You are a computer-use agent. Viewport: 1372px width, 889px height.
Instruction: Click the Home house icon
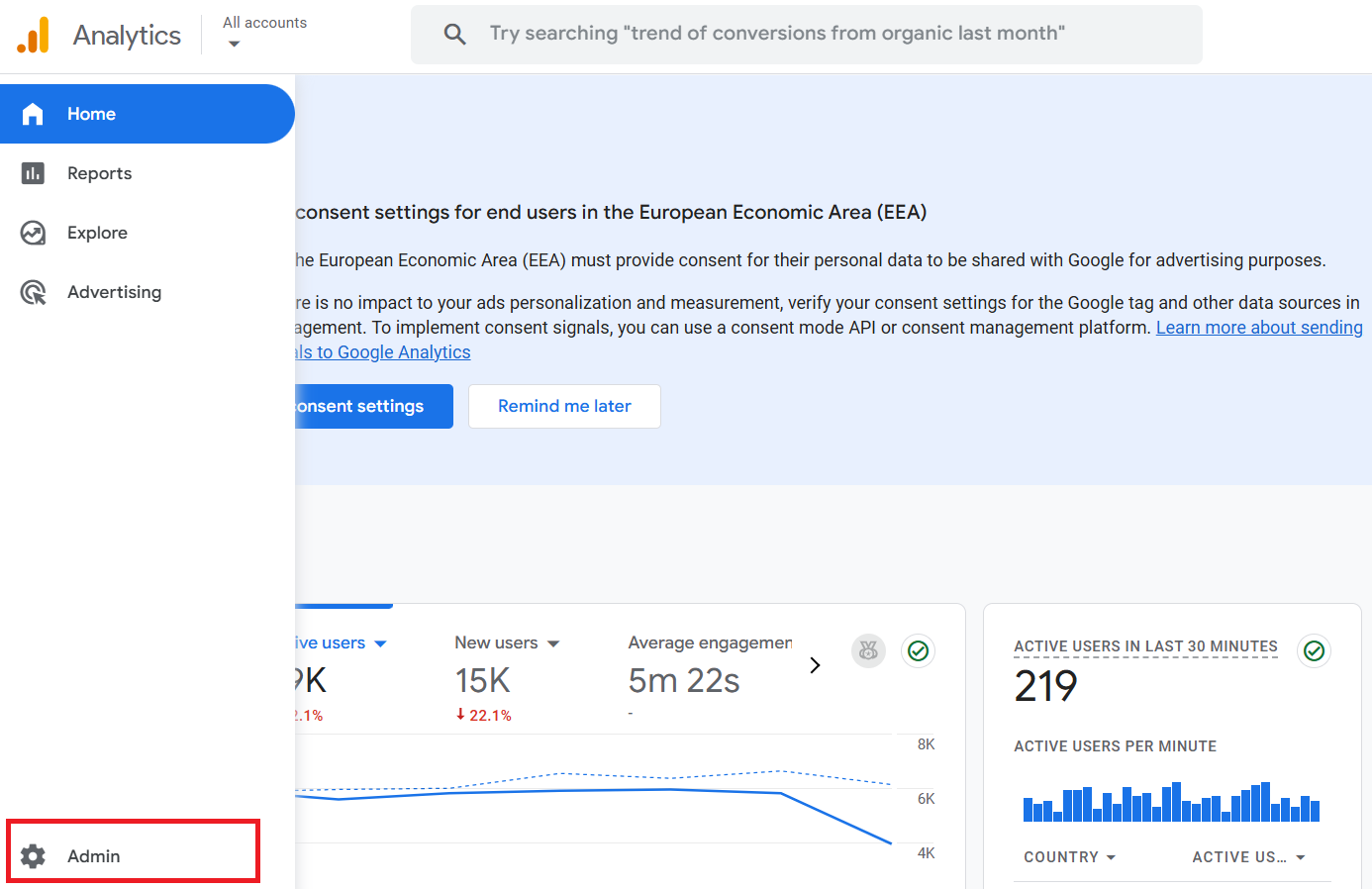[x=33, y=114]
